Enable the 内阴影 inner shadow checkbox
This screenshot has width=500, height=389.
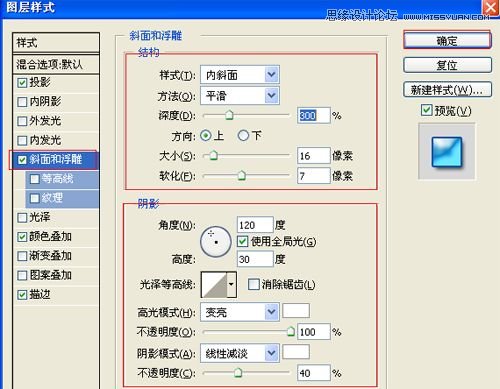pos(22,102)
